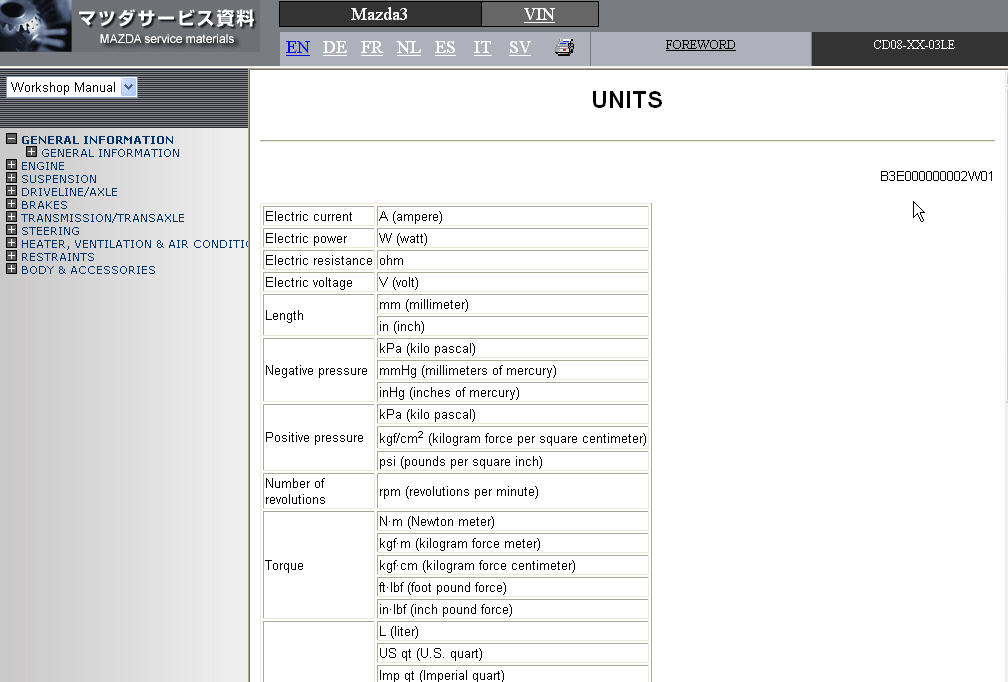Expand the RESTRAINTS tree node
Viewport: 1008px width, 682px height.
click(x=12, y=256)
